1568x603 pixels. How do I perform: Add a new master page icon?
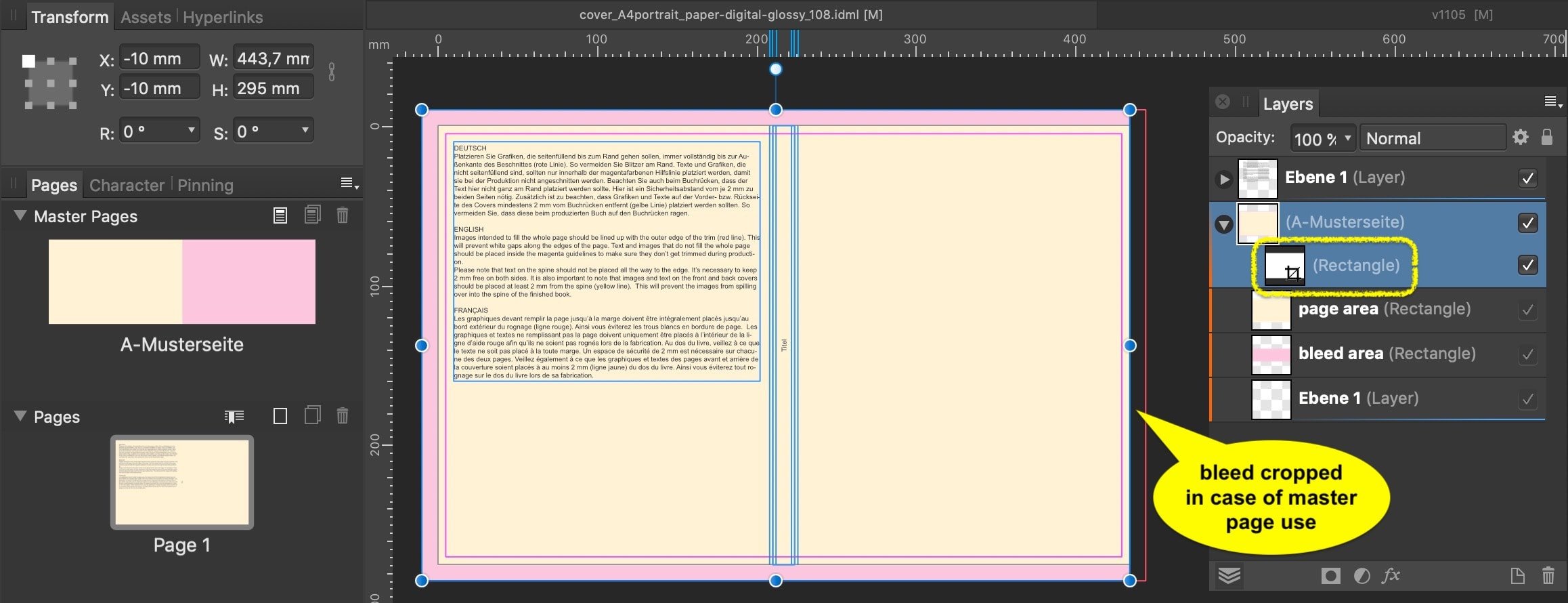coord(280,215)
